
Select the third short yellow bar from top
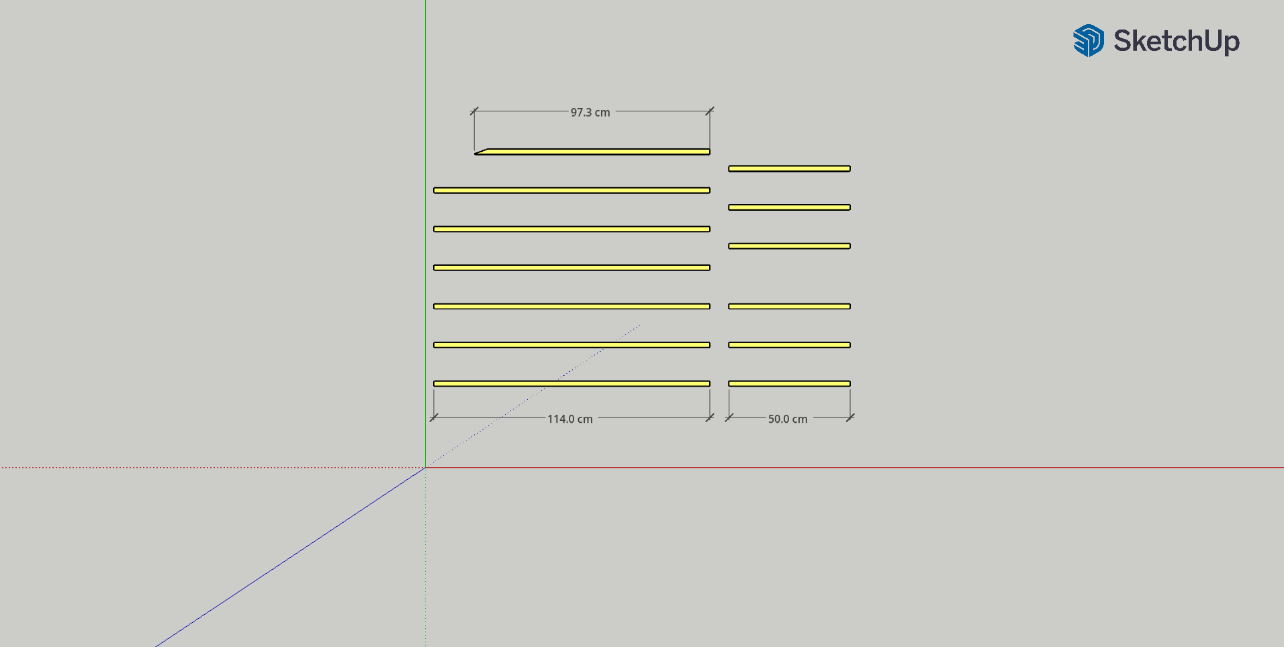789,246
